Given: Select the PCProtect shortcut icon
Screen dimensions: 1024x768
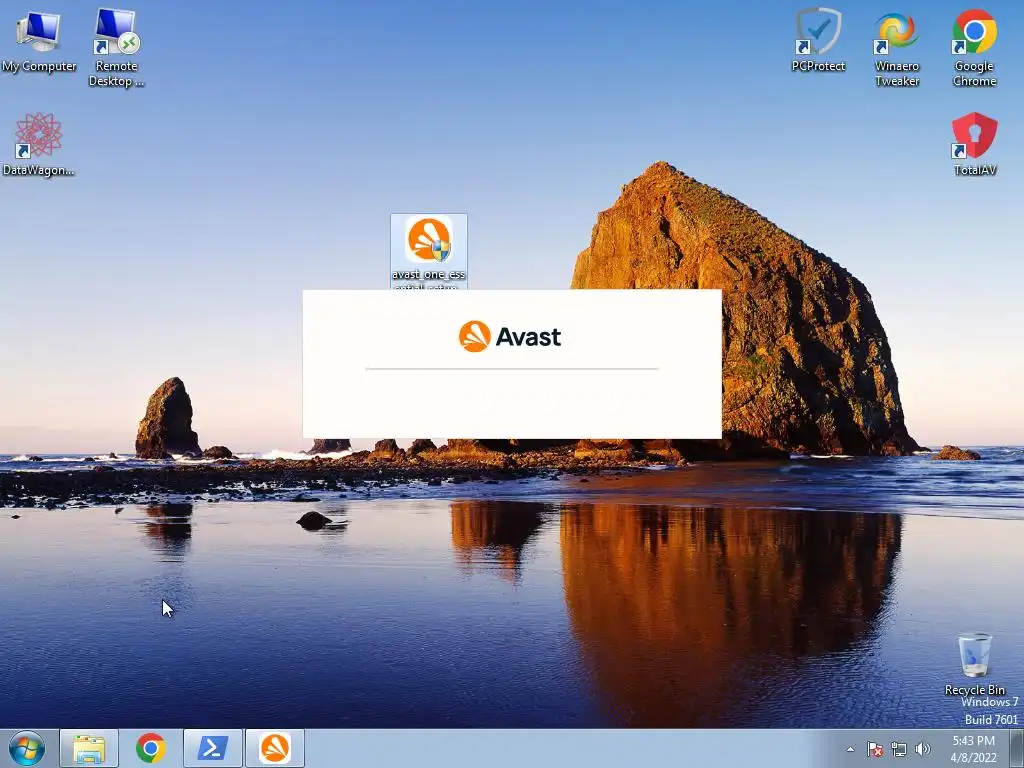Looking at the screenshot, I should 818,40.
